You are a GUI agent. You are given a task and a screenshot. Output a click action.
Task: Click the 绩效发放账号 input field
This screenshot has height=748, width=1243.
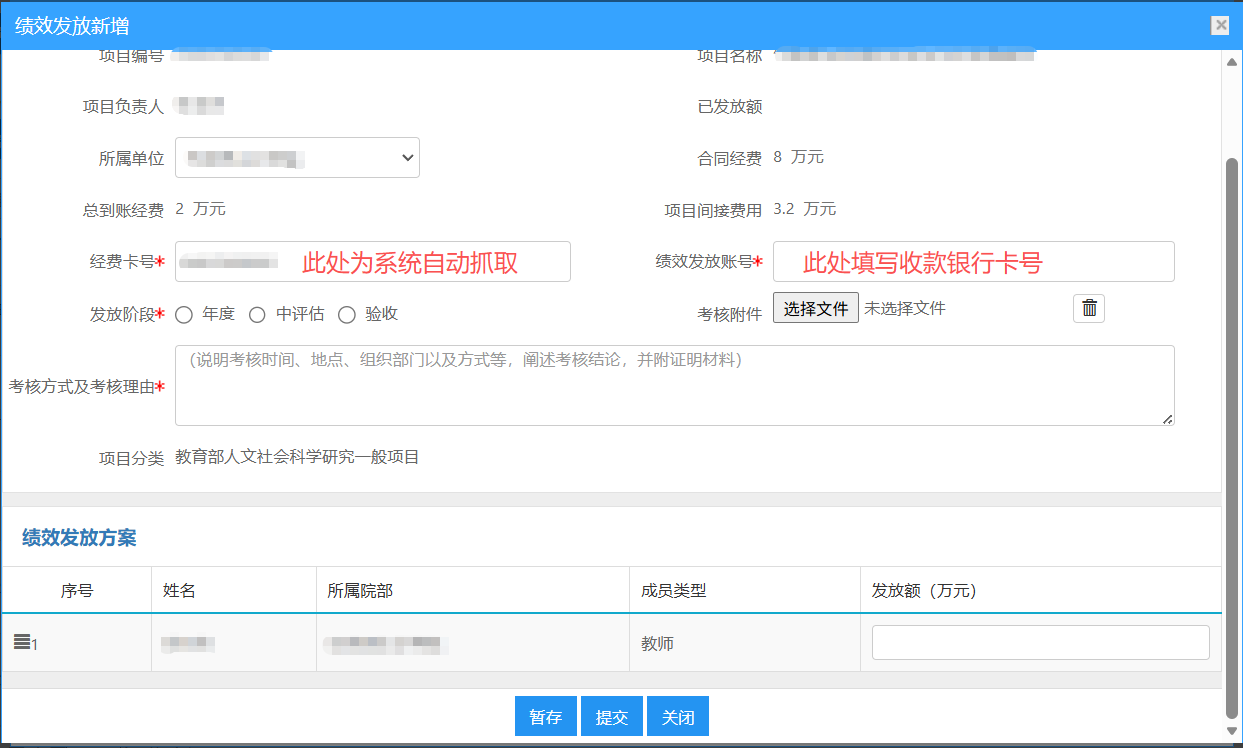click(x=974, y=262)
